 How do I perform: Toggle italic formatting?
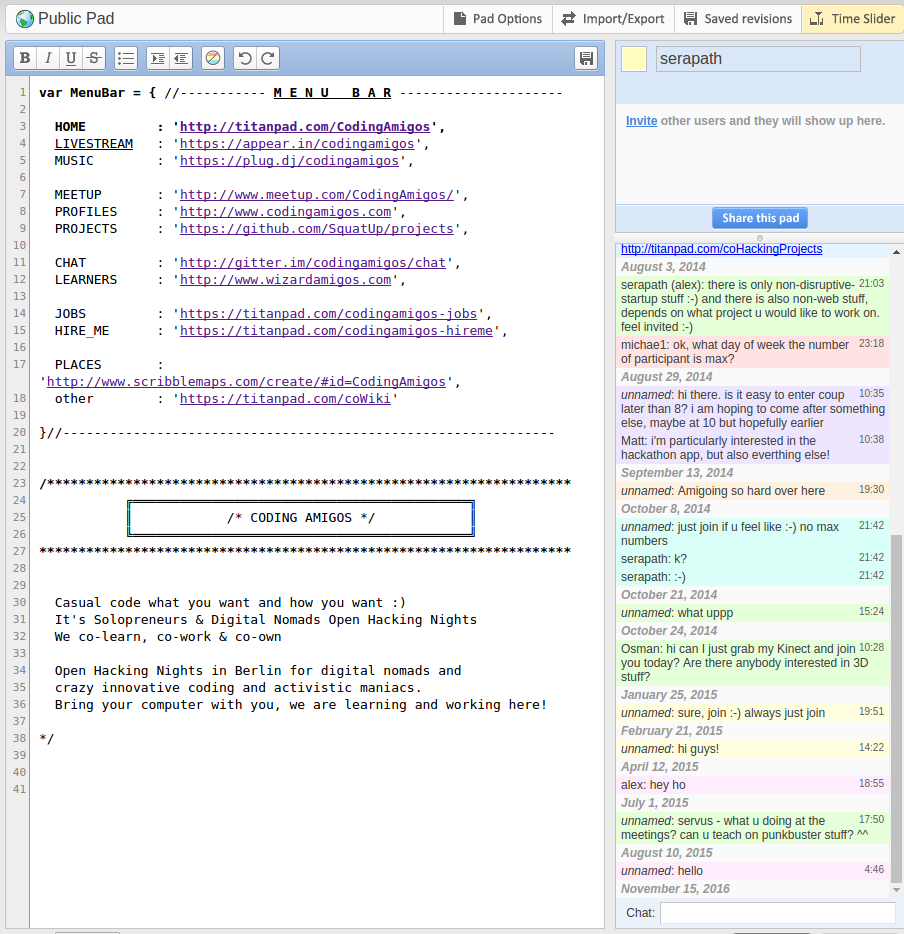tap(48, 58)
